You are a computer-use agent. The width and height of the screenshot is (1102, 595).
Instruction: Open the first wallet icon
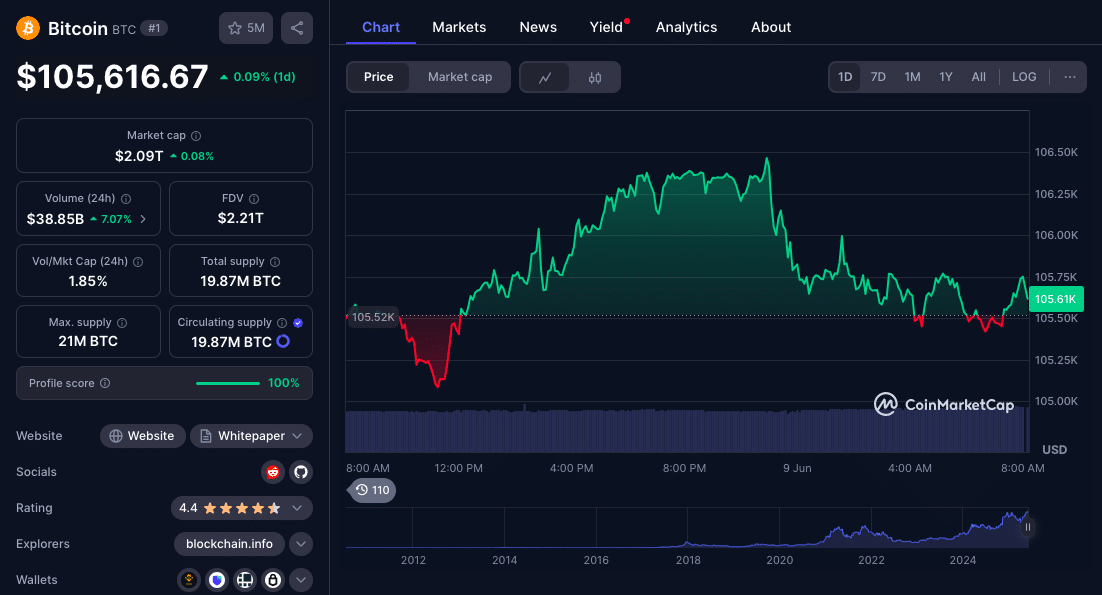coord(188,580)
